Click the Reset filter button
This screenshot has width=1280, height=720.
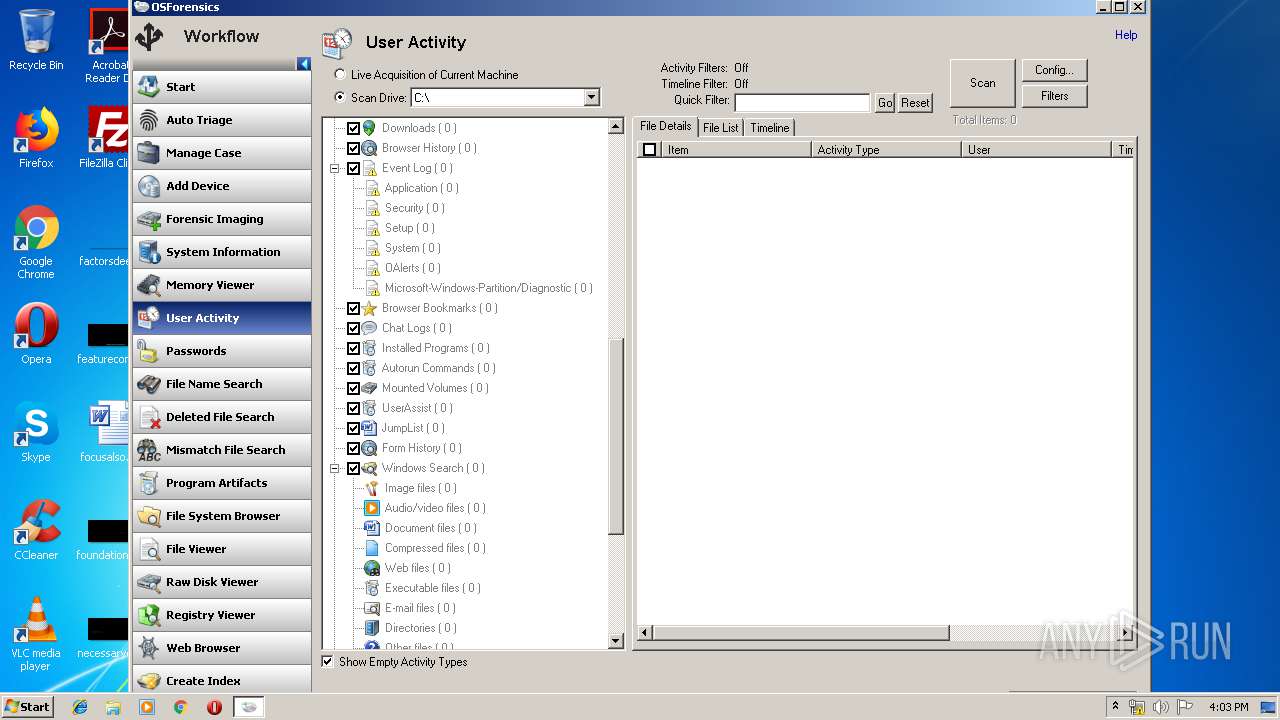click(x=915, y=103)
